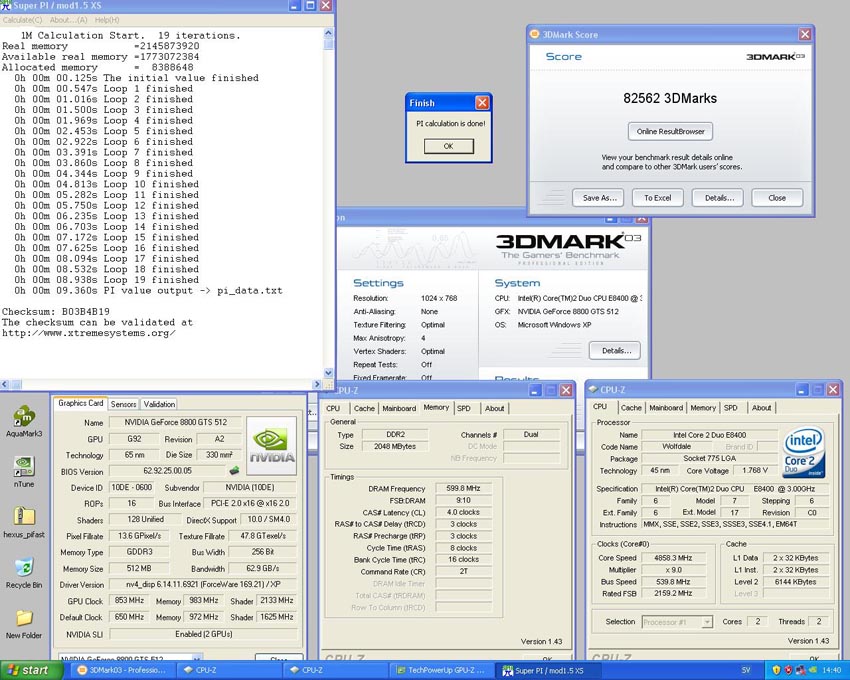This screenshot has height=680, width=850.
Task: Click the Core Voltage 1.768 V field
Action: [x=755, y=470]
